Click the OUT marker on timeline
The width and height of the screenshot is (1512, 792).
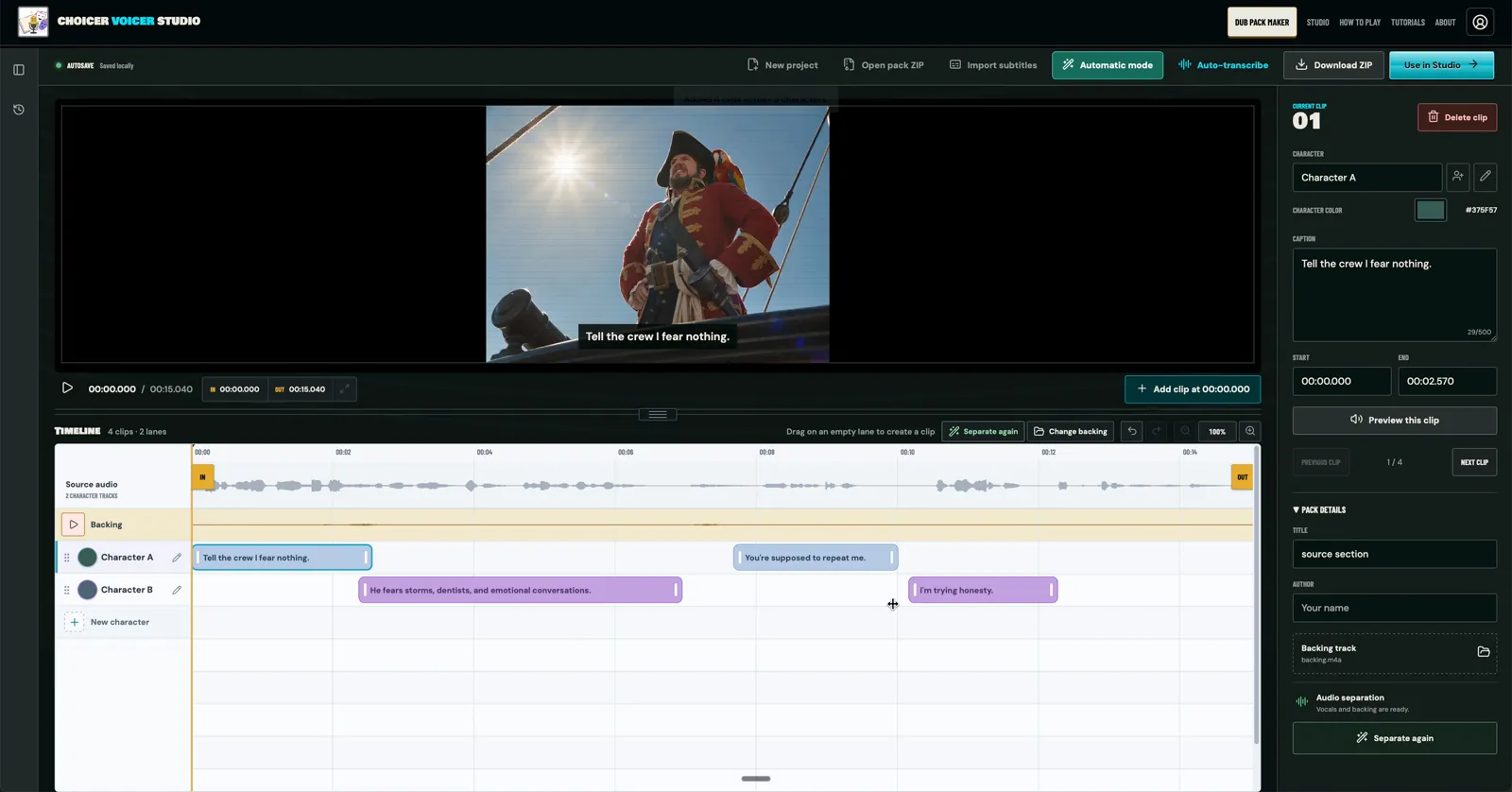coord(1242,477)
